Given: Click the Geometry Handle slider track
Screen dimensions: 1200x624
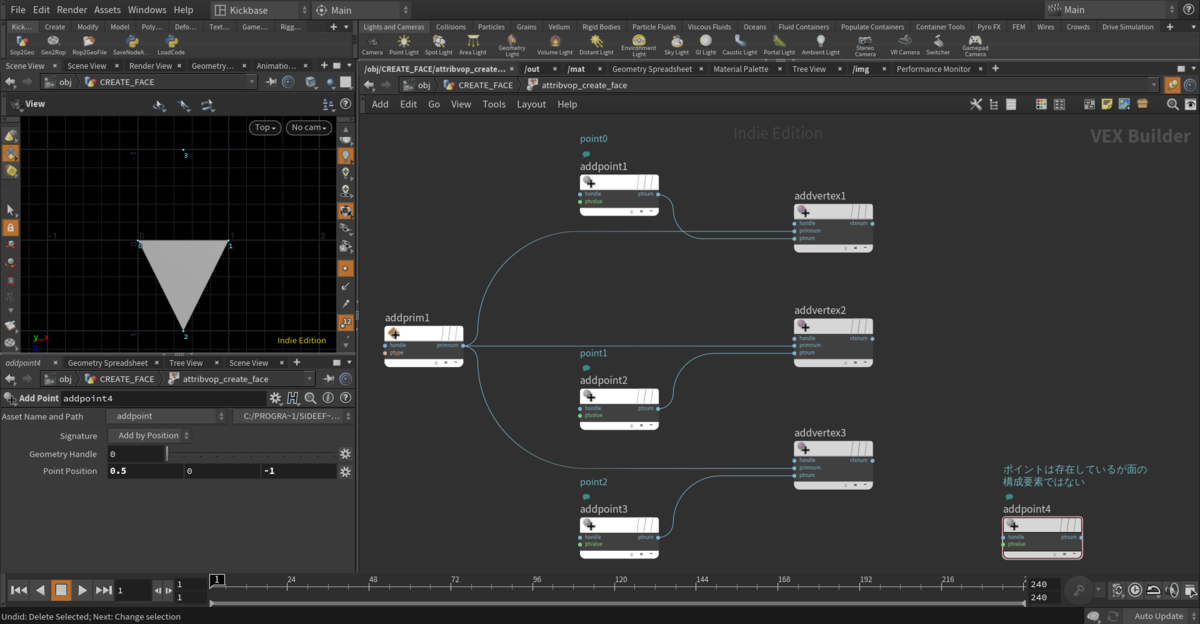Looking at the screenshot, I should point(250,454).
